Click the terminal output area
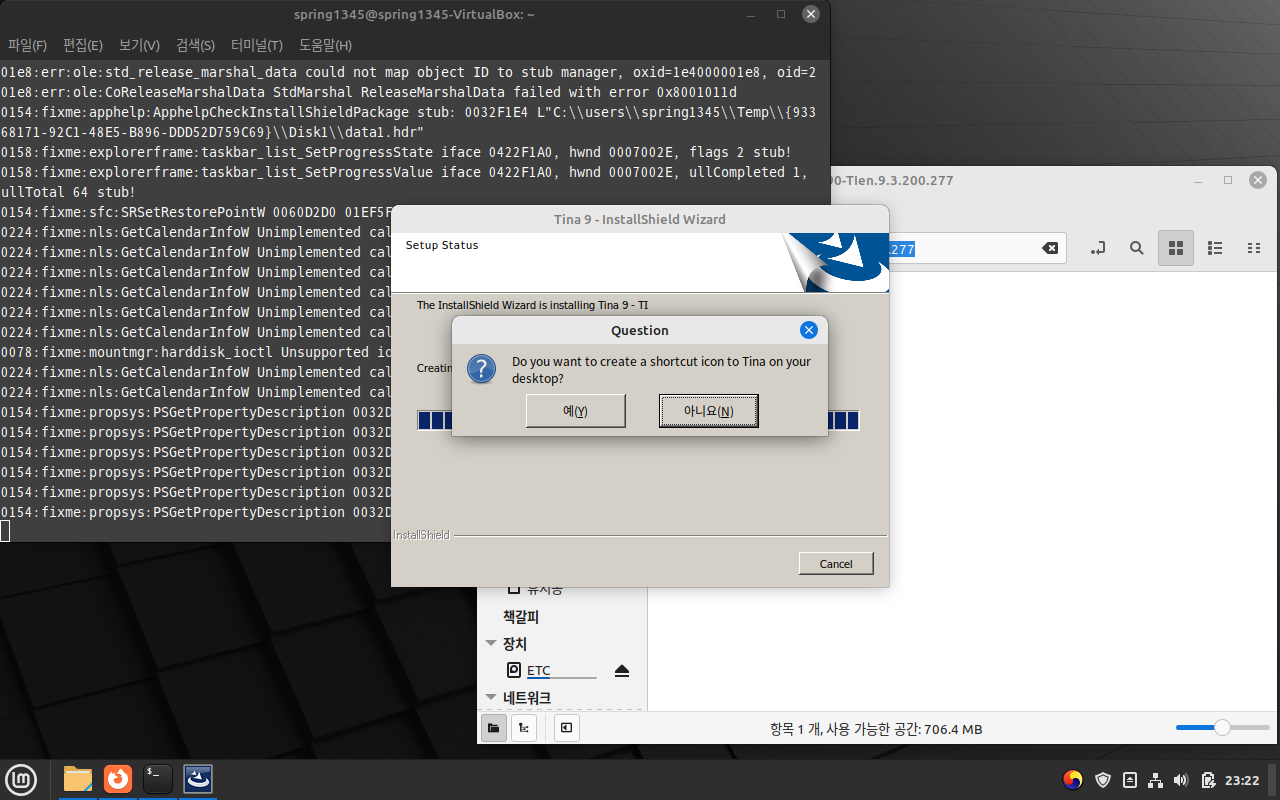This screenshot has height=800, width=1280. pos(195,300)
